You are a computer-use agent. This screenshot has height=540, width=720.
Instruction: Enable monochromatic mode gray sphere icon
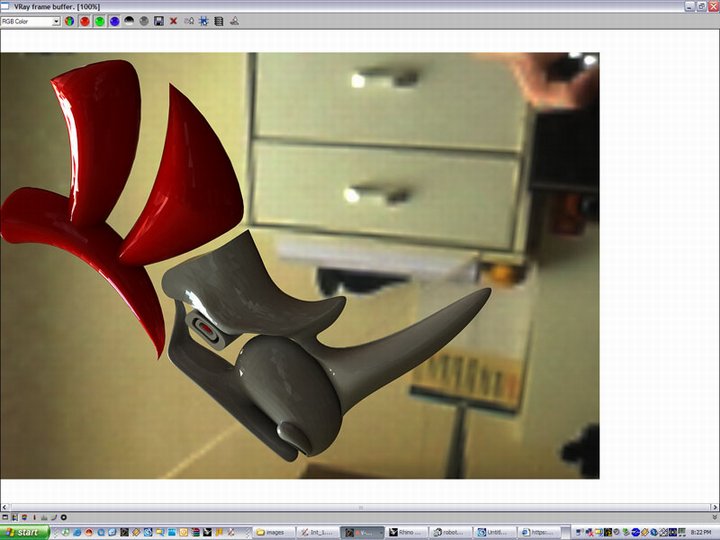pyautogui.click(x=144, y=20)
